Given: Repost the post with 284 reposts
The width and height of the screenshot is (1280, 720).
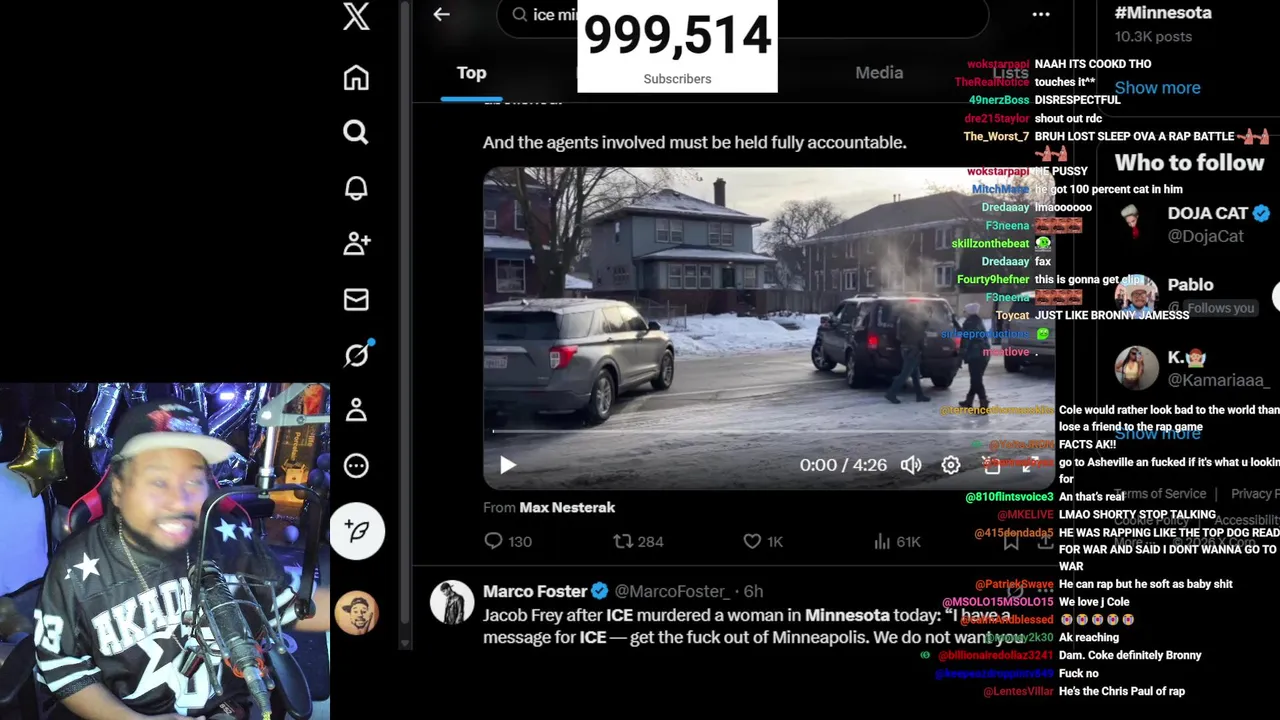Looking at the screenshot, I should point(638,541).
